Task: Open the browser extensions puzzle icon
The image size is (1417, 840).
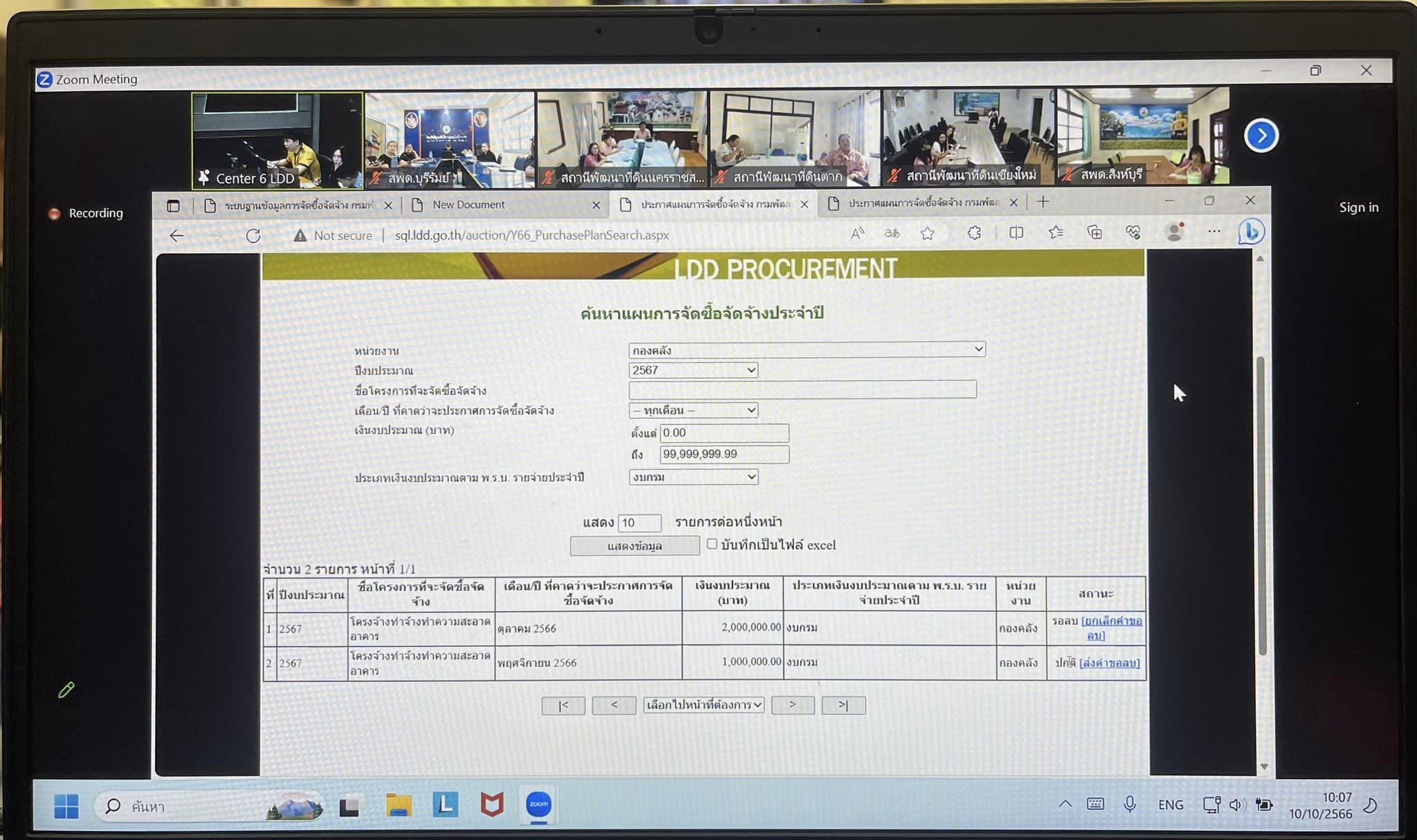Action: click(x=974, y=233)
